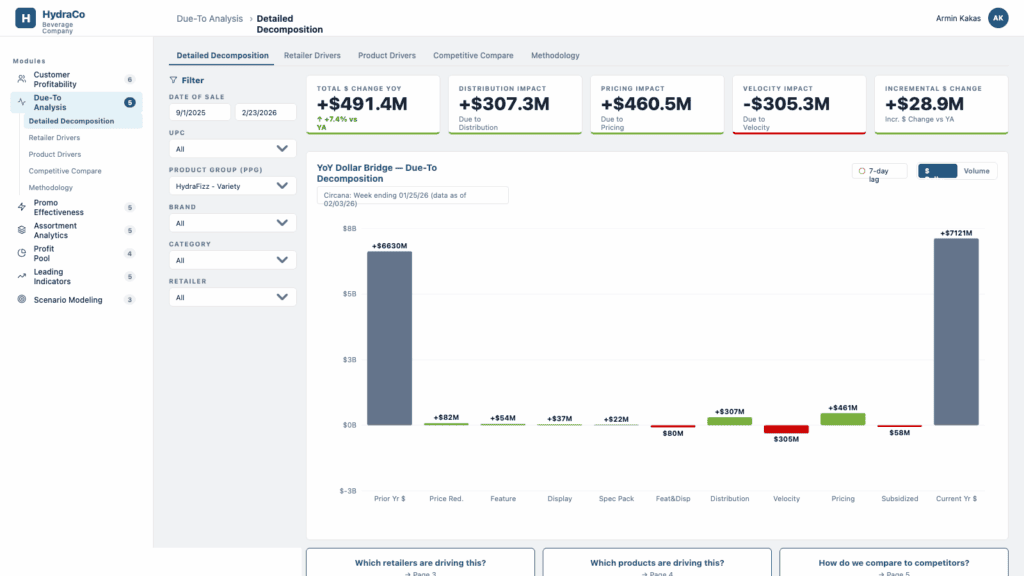Open the Product Group (PPG) dropdown
Viewport: 1024px width, 576px height.
[232, 186]
